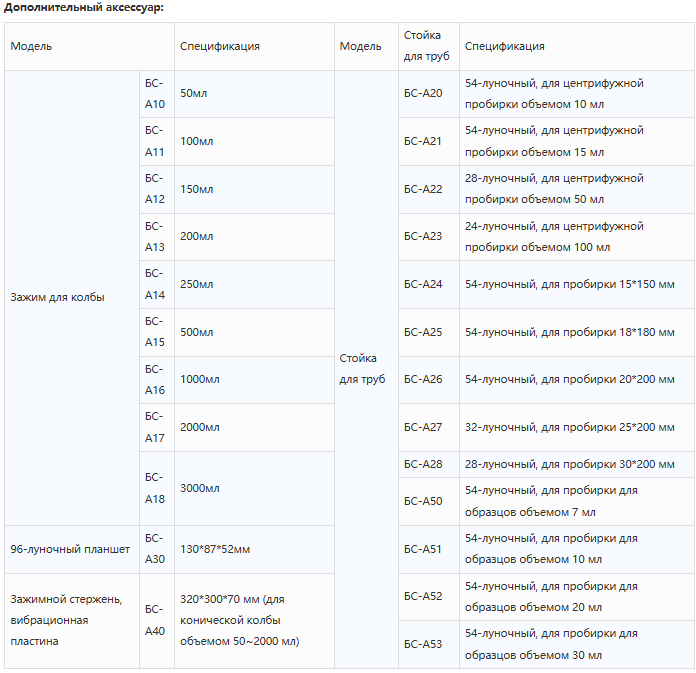Click the '320*300*70 мм' specification cell

[254, 620]
